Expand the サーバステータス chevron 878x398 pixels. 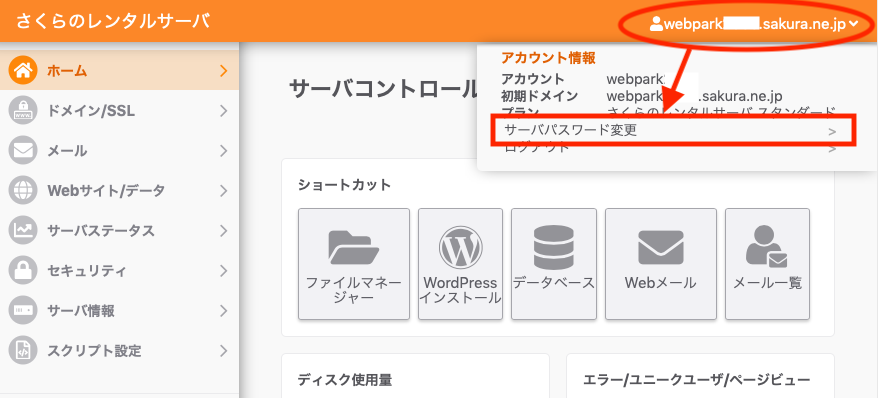coord(224,231)
